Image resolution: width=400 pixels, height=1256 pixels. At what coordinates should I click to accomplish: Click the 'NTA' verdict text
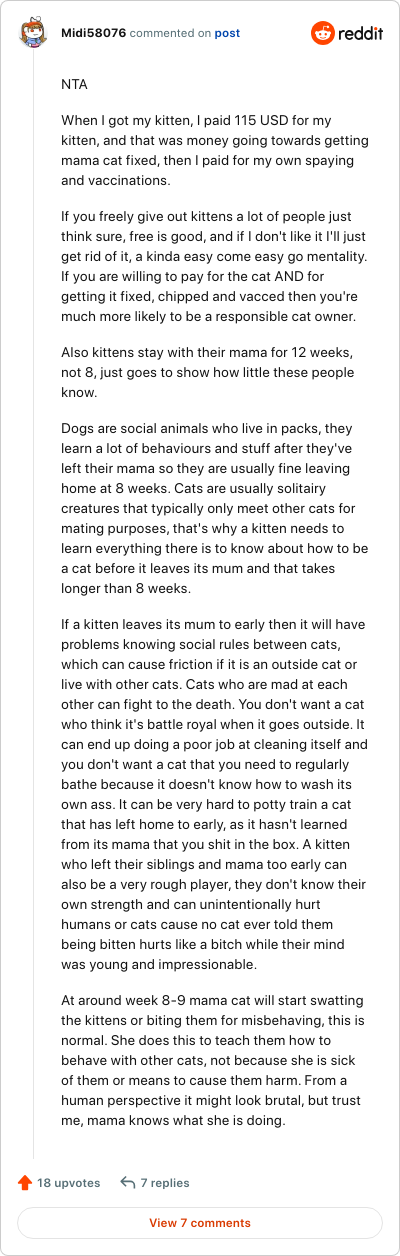(x=74, y=85)
